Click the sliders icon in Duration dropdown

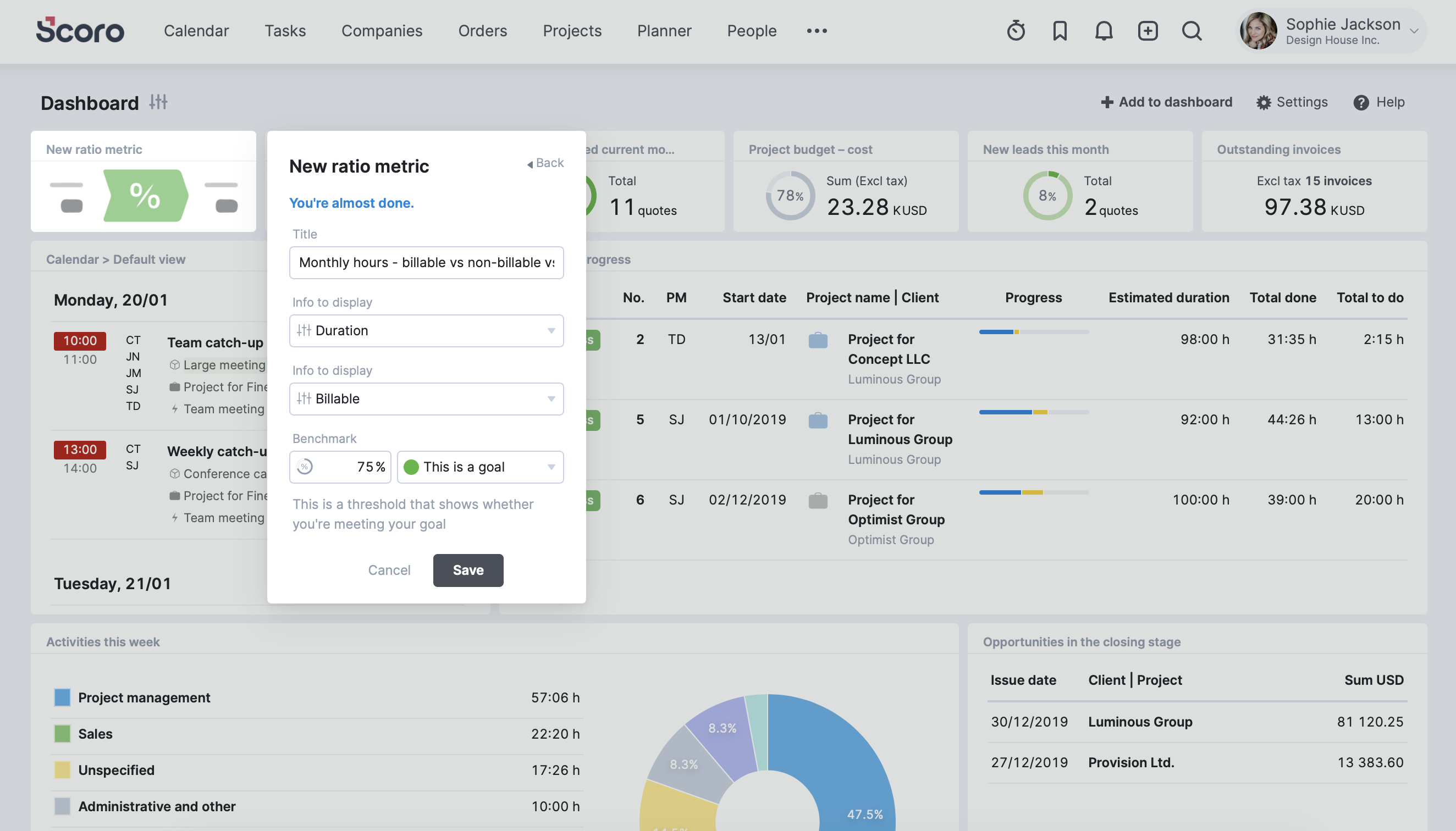click(304, 330)
